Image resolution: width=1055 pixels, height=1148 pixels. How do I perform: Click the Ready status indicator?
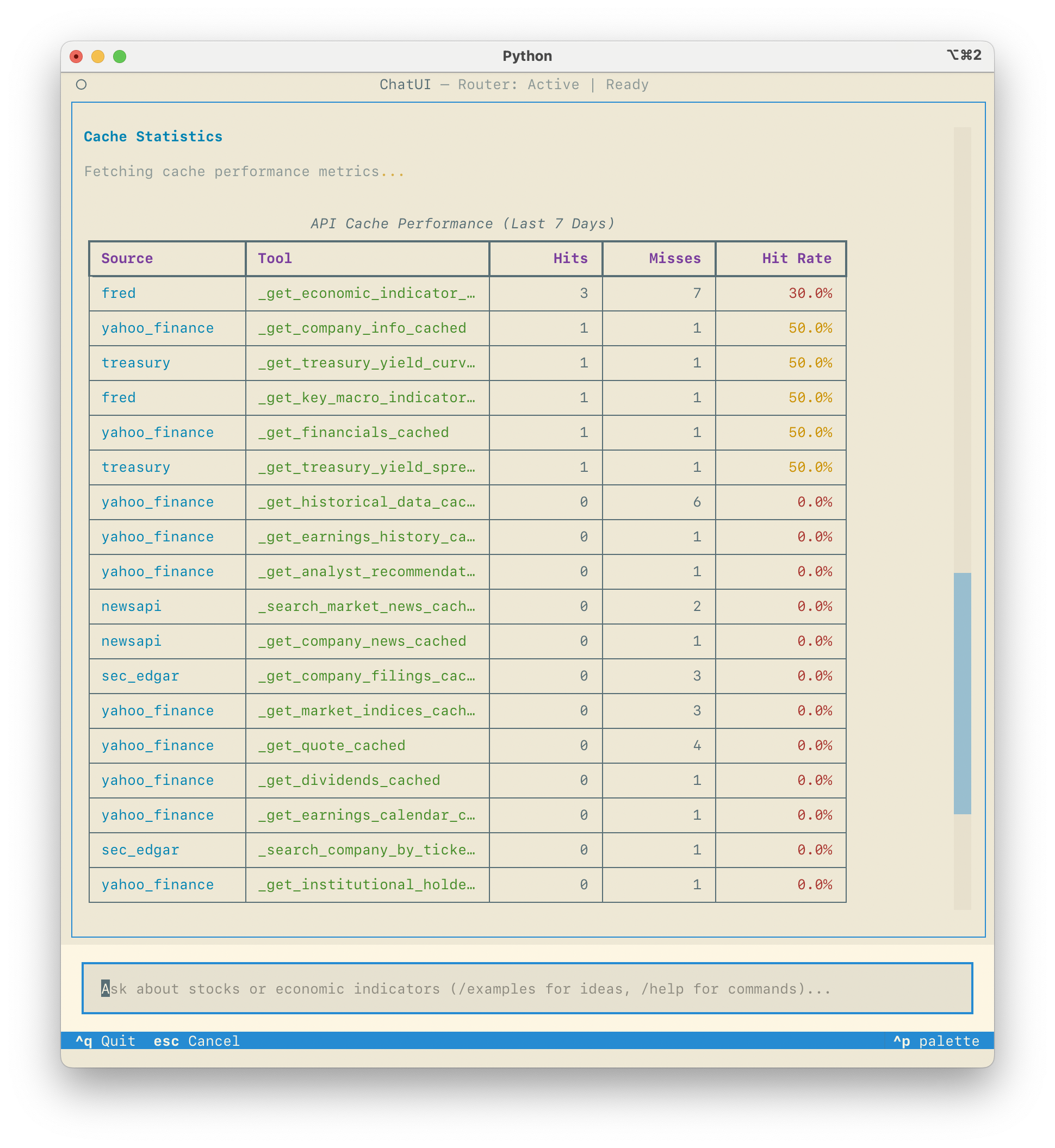628,84
